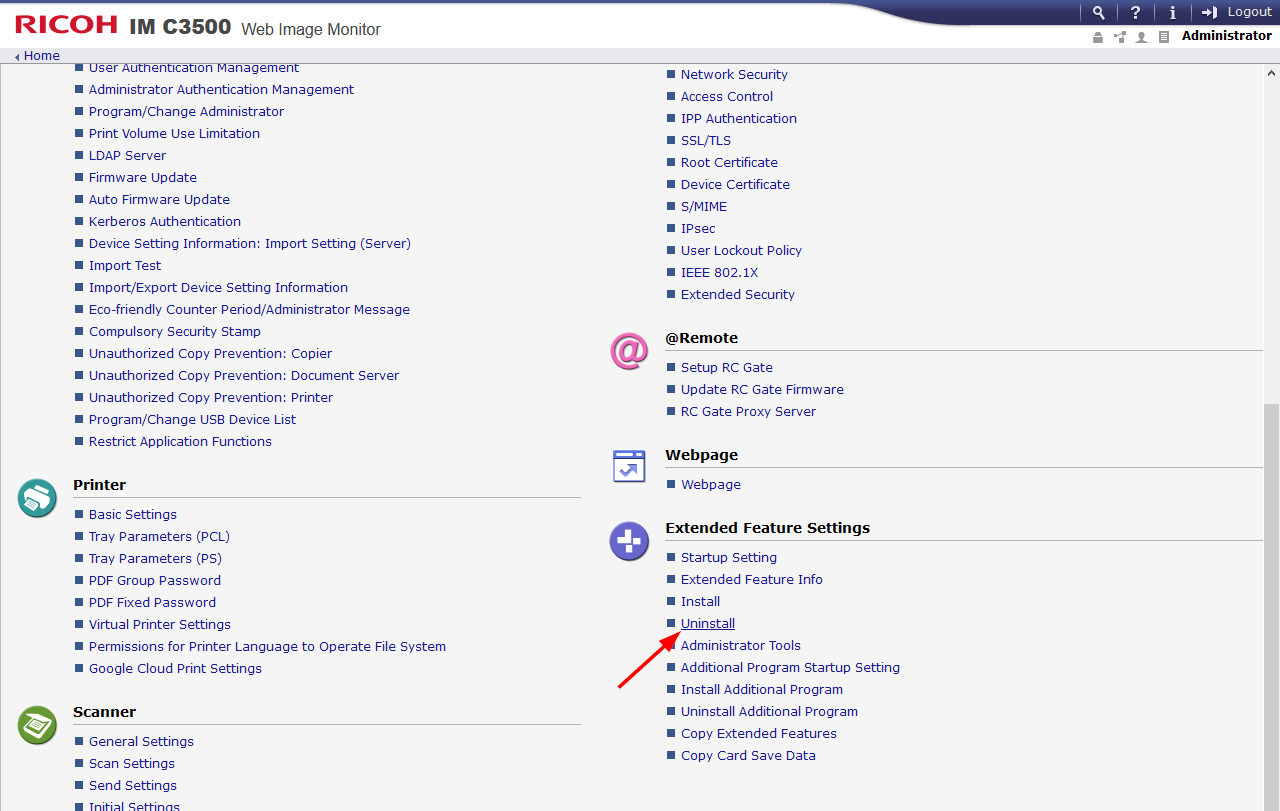Open Restrict Application Functions link
Viewport: 1280px width, 811px height.
tap(180, 442)
